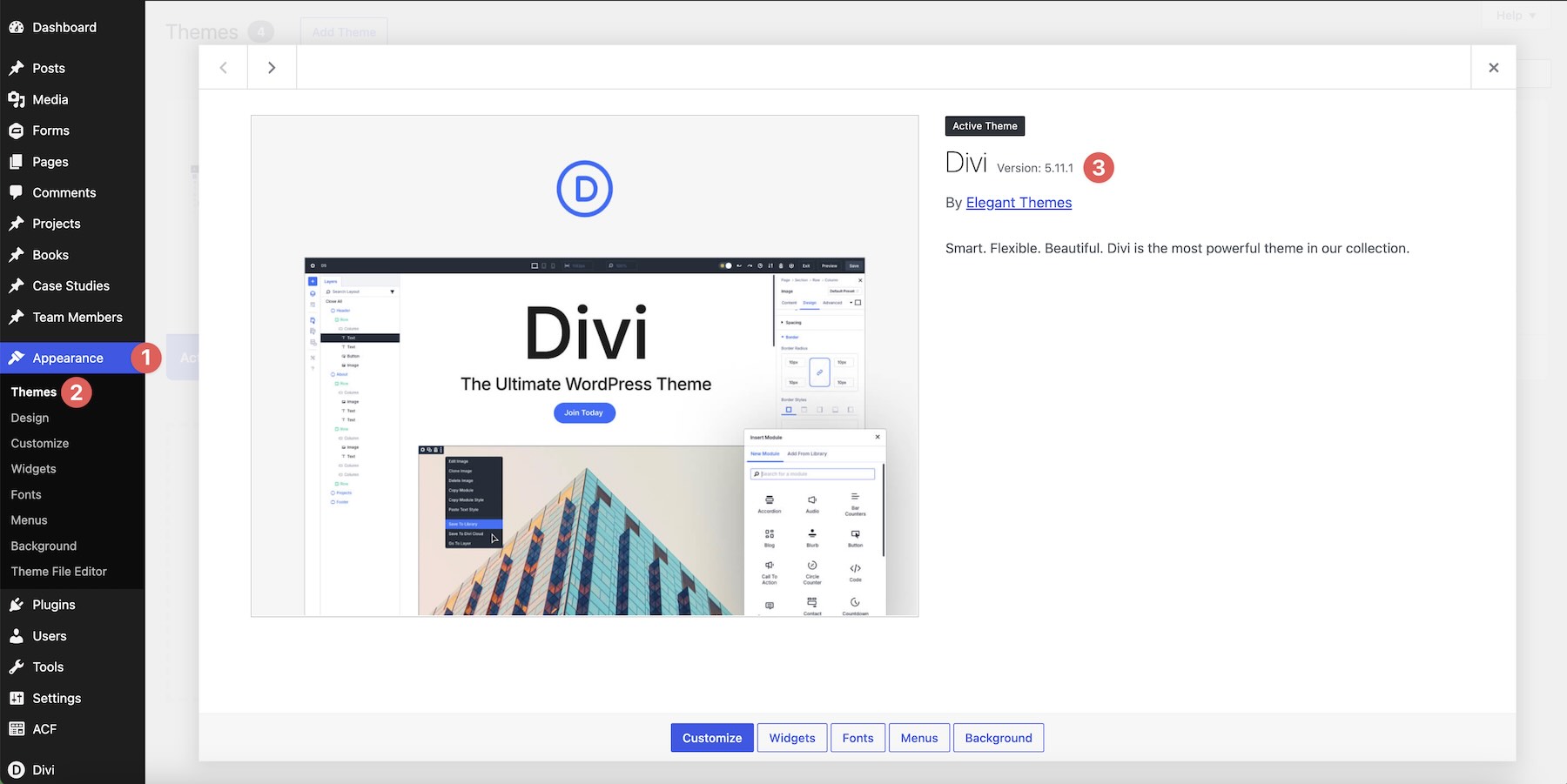
Task: Open the Menus submenu item
Action: click(x=29, y=519)
